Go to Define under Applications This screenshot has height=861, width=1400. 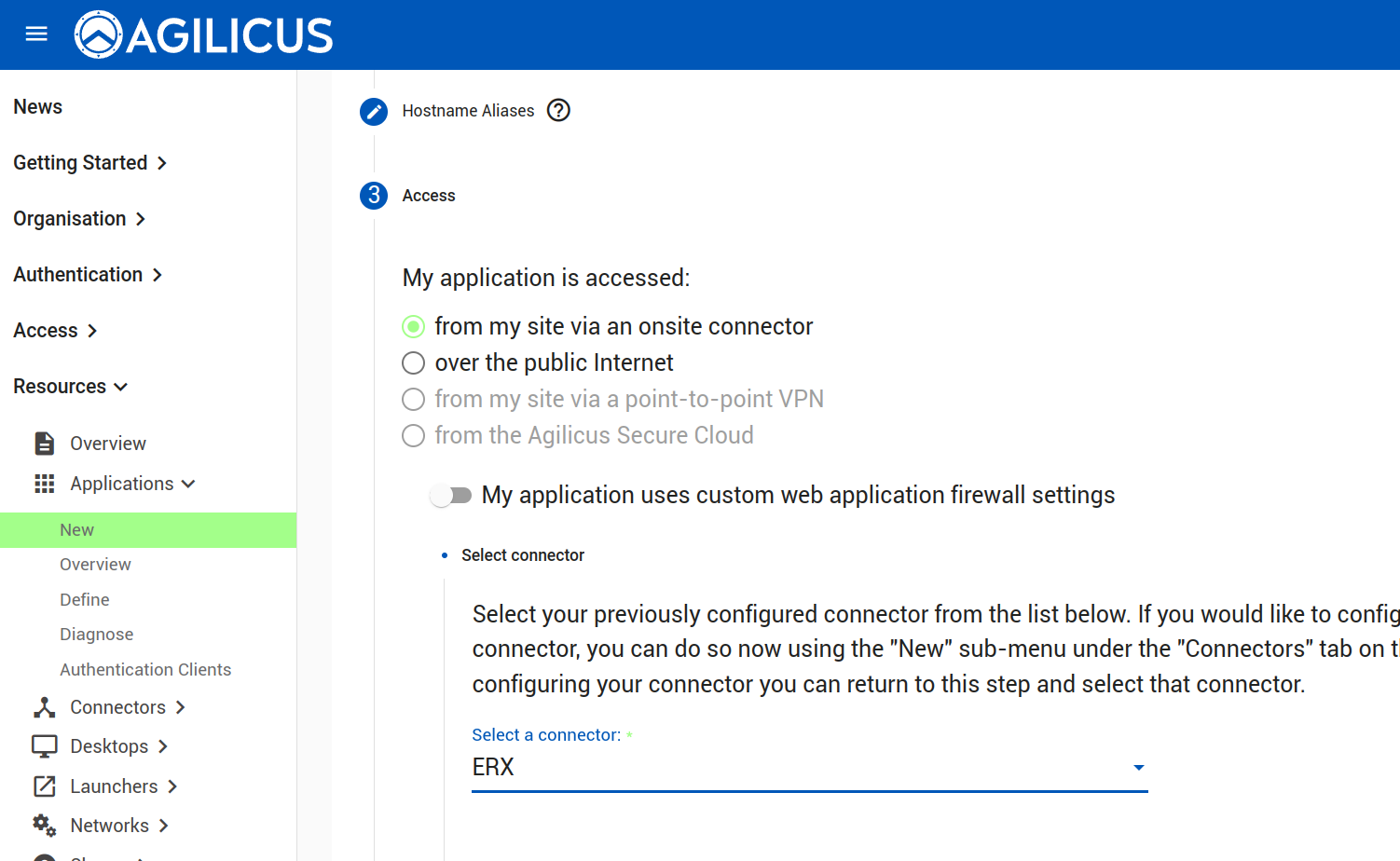pos(85,600)
